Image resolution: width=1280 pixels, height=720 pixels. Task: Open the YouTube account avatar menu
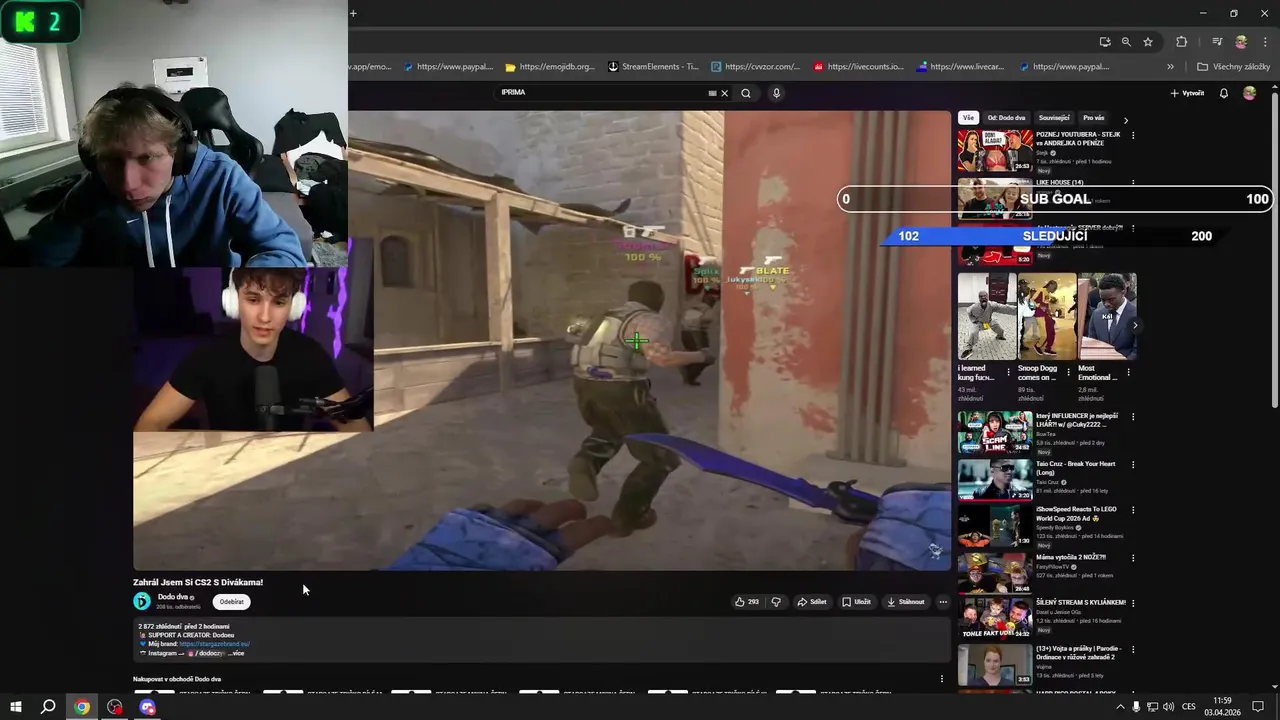click(x=1249, y=93)
